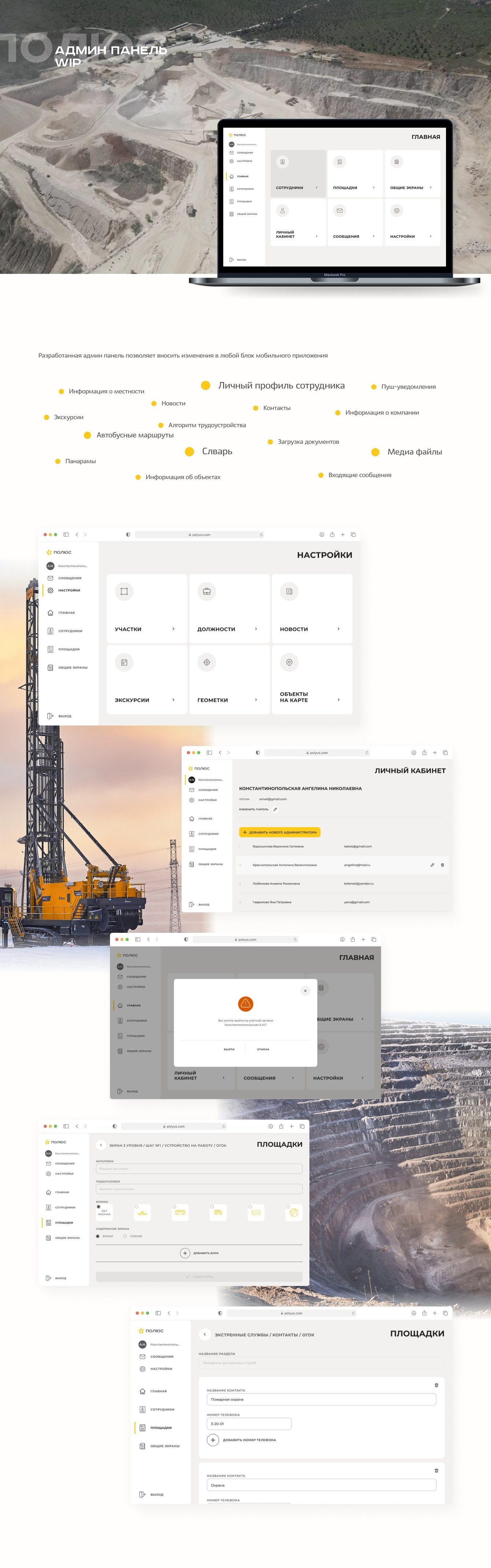This screenshot has width=491, height=1568.
Task: Click the disabled Сохранить button
Action: (x=199, y=1276)
